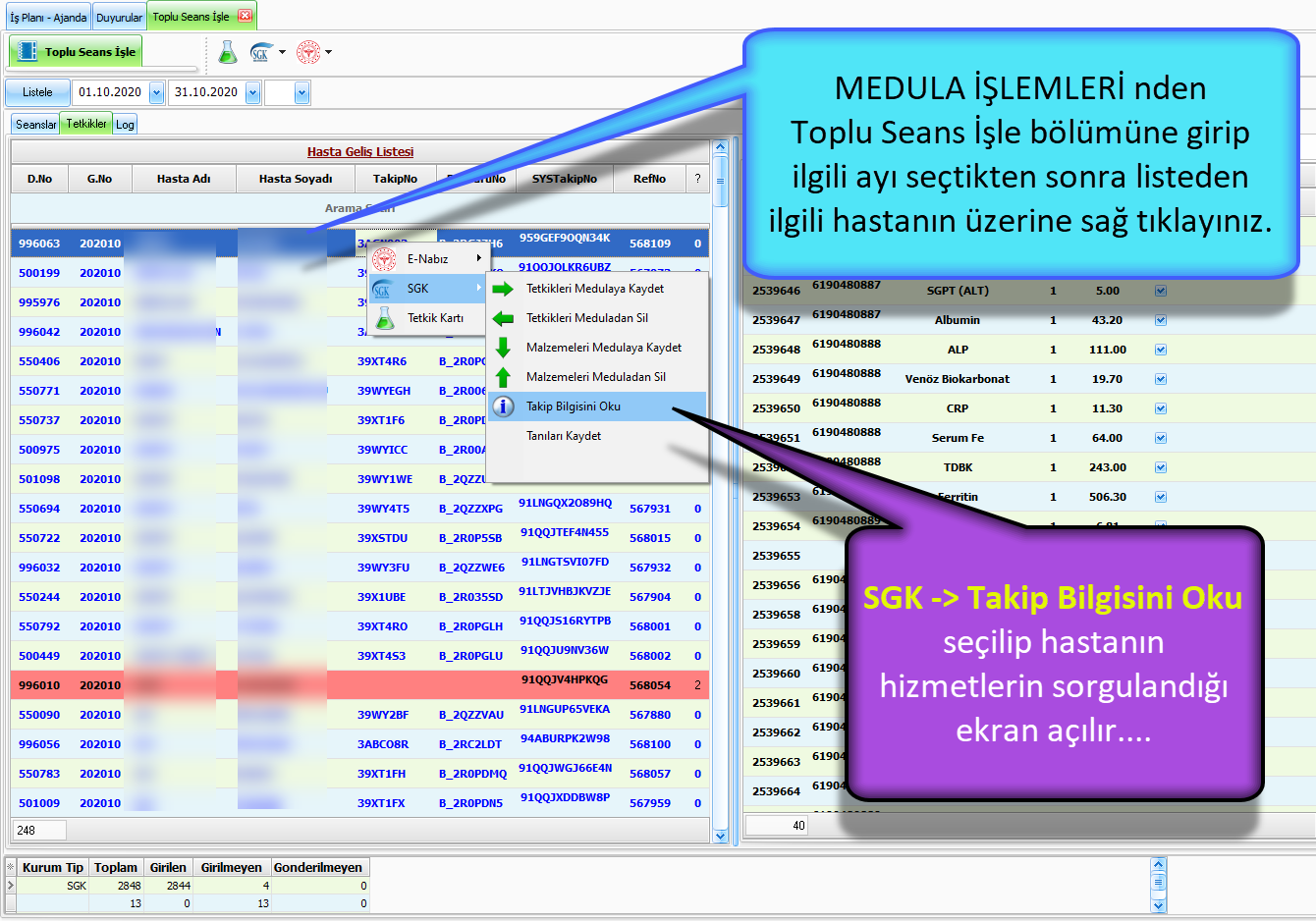
Task: Select Tetkikleri Medulaya Kaydet menu item
Action: 595,289
